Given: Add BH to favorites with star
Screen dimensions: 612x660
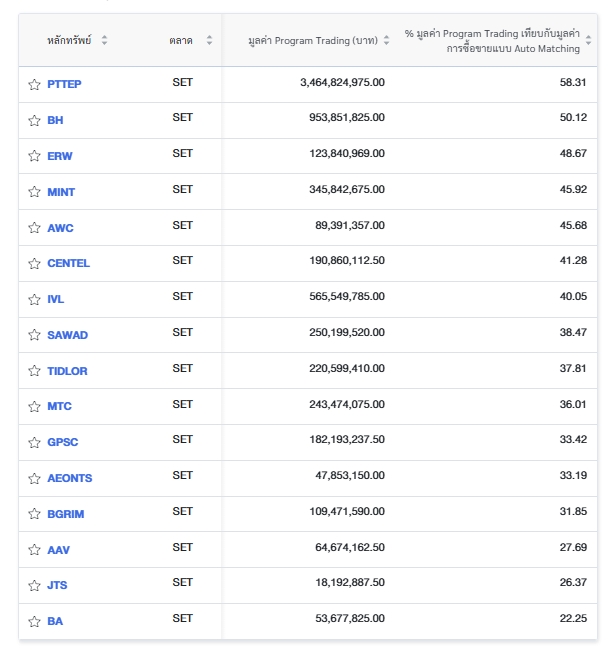Looking at the screenshot, I should pyautogui.click(x=34, y=121).
